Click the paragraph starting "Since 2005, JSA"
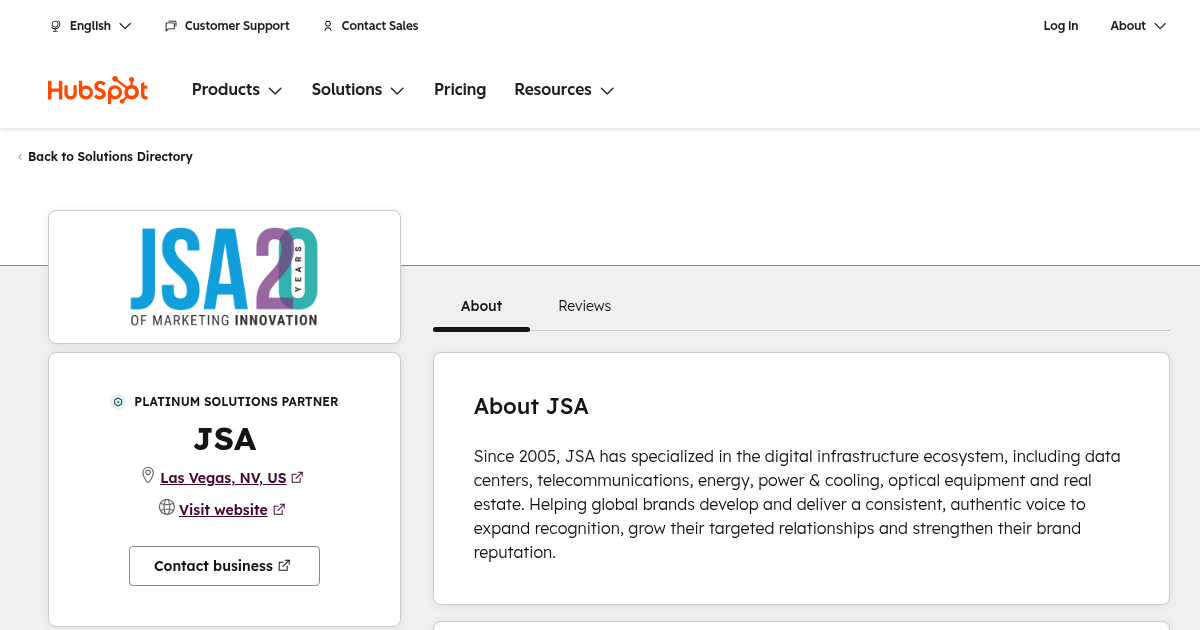 pyautogui.click(x=797, y=504)
